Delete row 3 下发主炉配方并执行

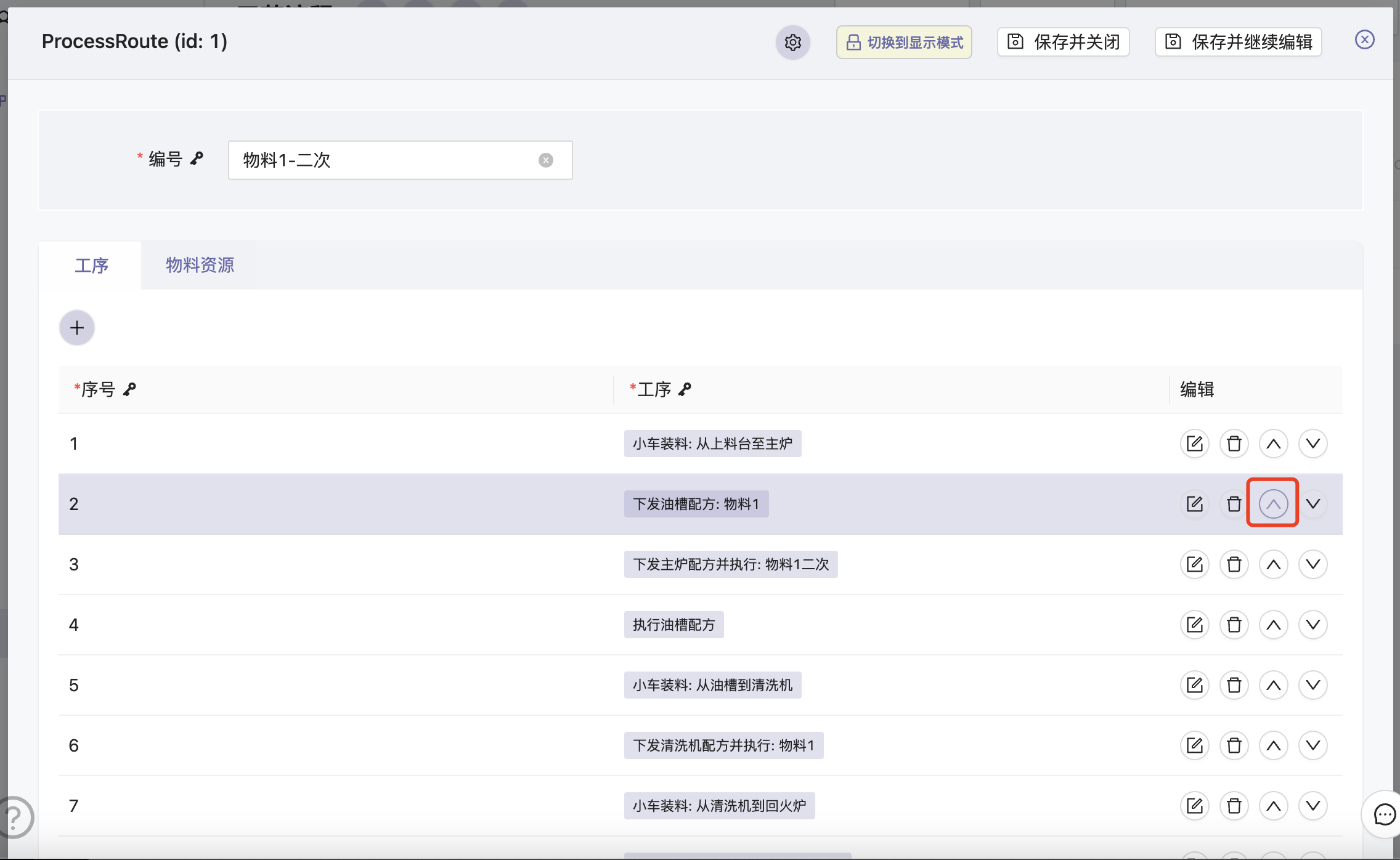(x=1234, y=564)
